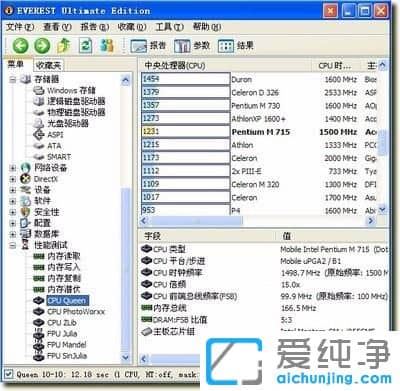This screenshot has width=400, height=391.
Task: Expand the 网络设备 tree node
Action: (x=13, y=168)
